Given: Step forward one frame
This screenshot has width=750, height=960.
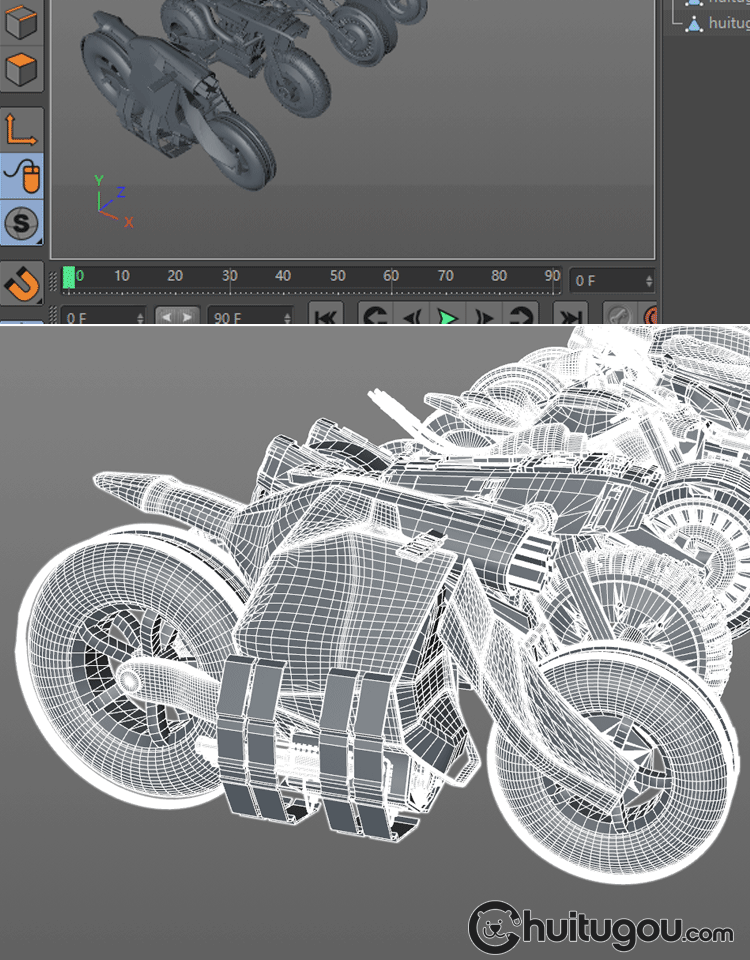Looking at the screenshot, I should pyautogui.click(x=484, y=317).
